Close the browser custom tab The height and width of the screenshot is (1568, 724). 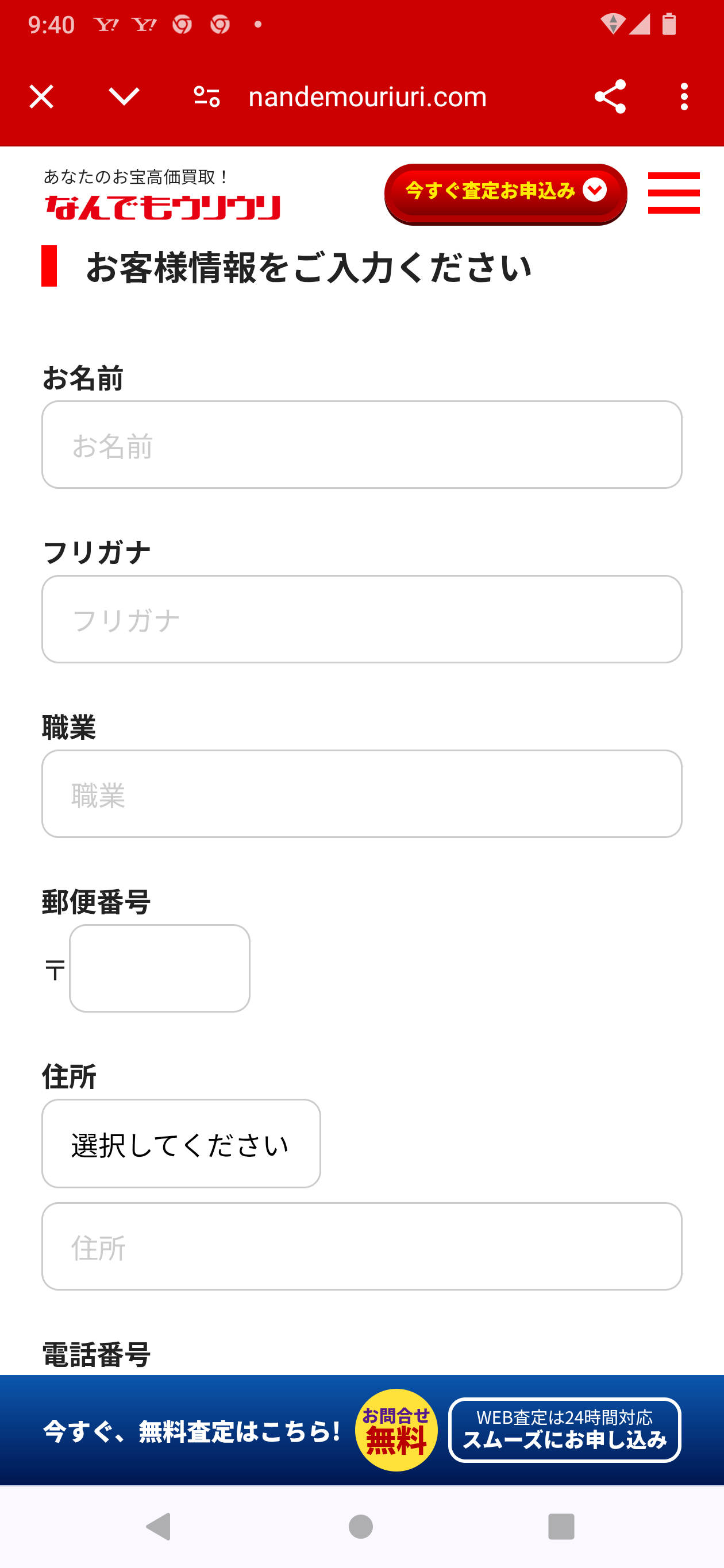(41, 97)
